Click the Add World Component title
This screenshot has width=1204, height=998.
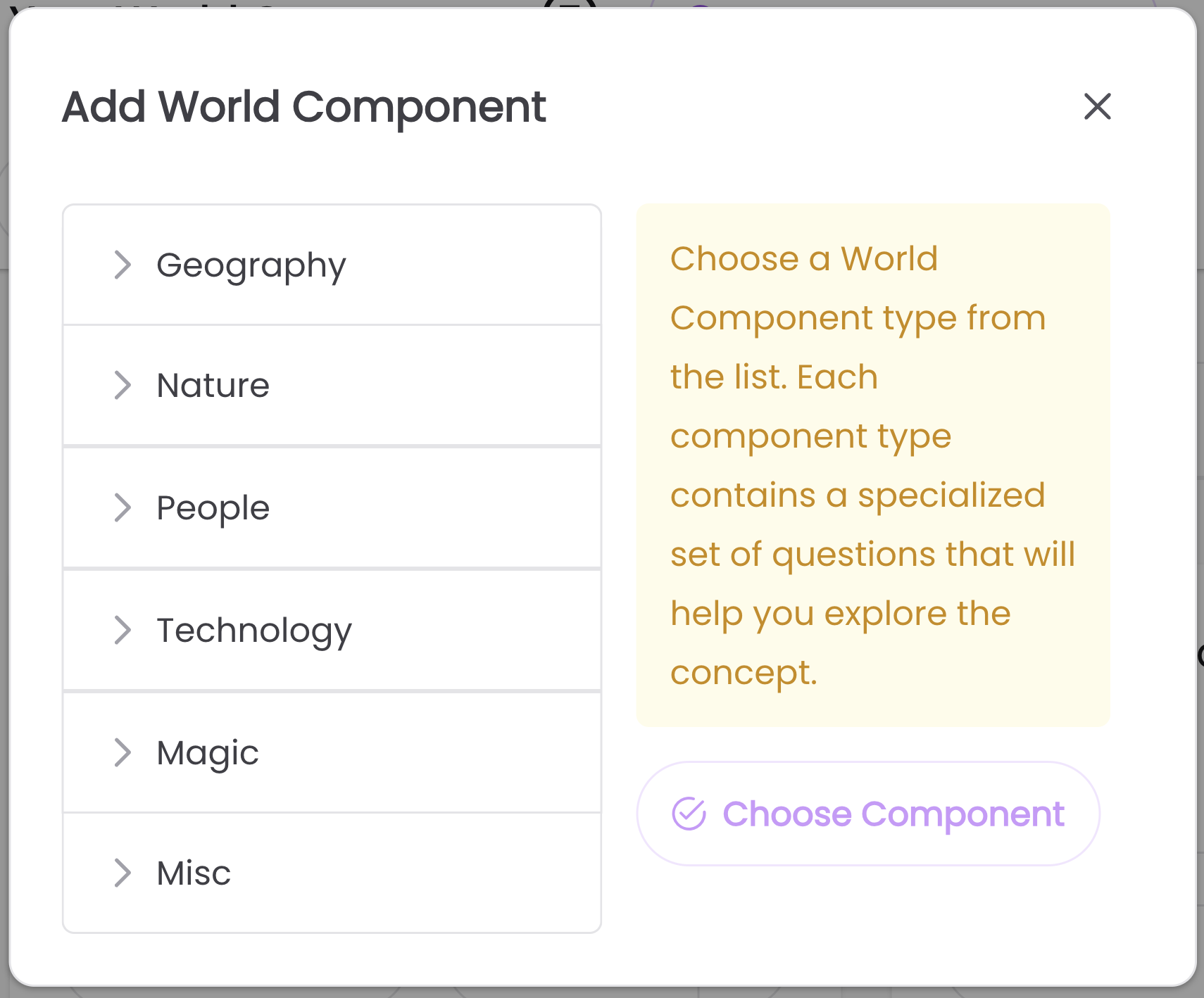click(x=304, y=107)
